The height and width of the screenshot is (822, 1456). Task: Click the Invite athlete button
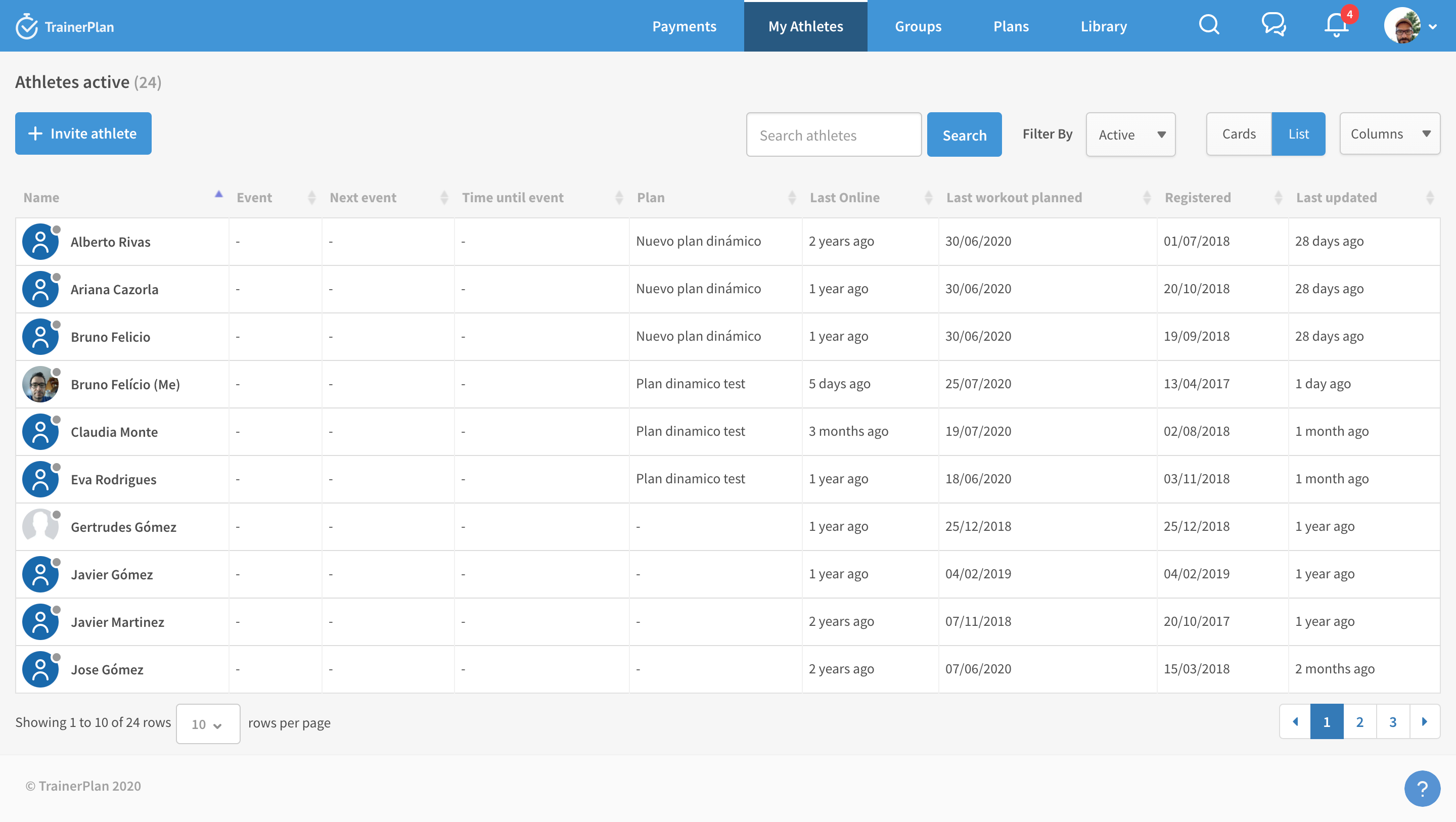pos(83,133)
